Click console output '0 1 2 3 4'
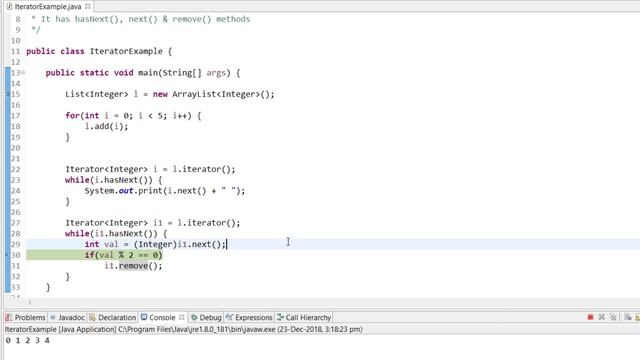The height and width of the screenshot is (360, 640). (x=28, y=340)
